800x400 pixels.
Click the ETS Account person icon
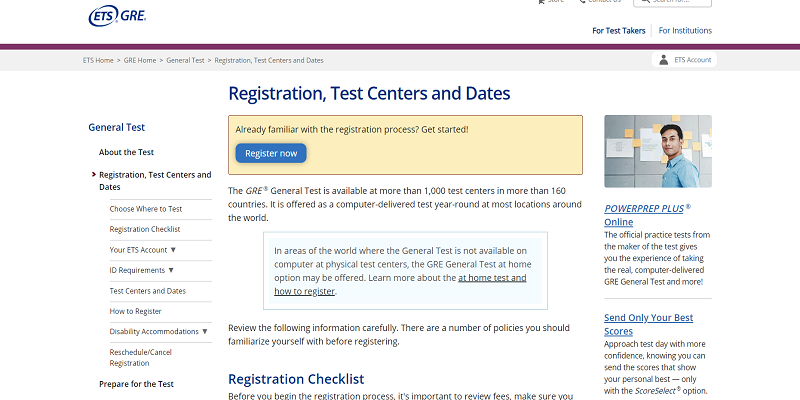pyautogui.click(x=662, y=60)
